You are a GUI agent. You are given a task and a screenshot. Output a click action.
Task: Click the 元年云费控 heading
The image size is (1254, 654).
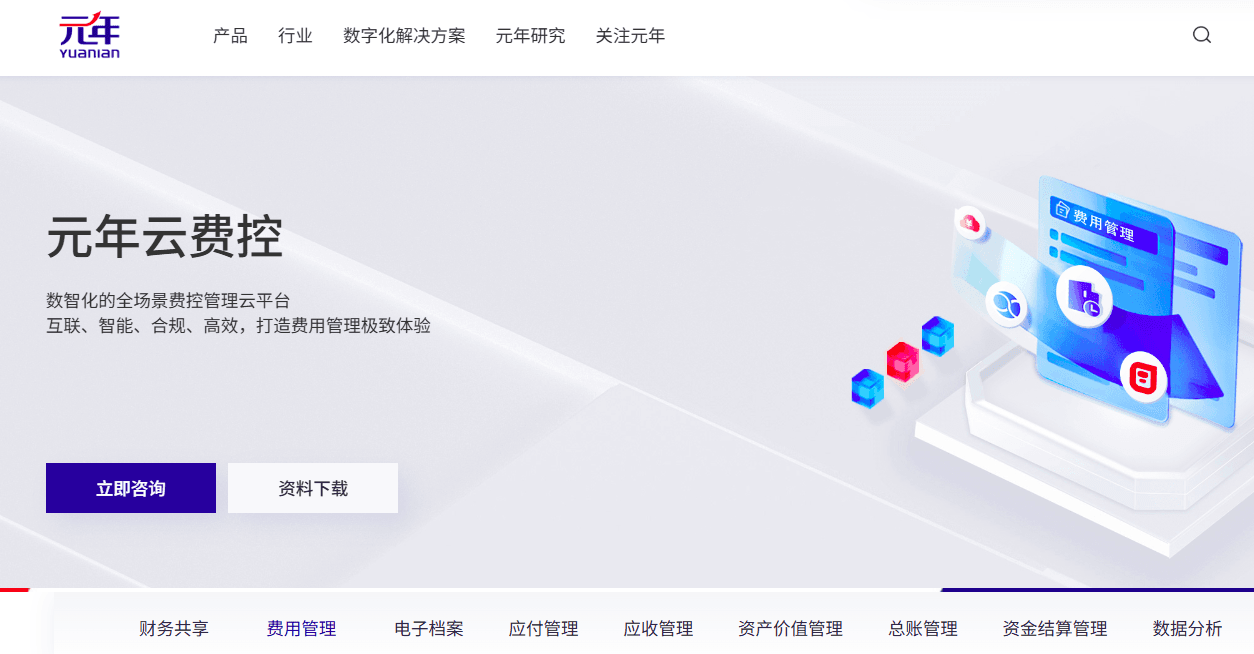(165, 238)
